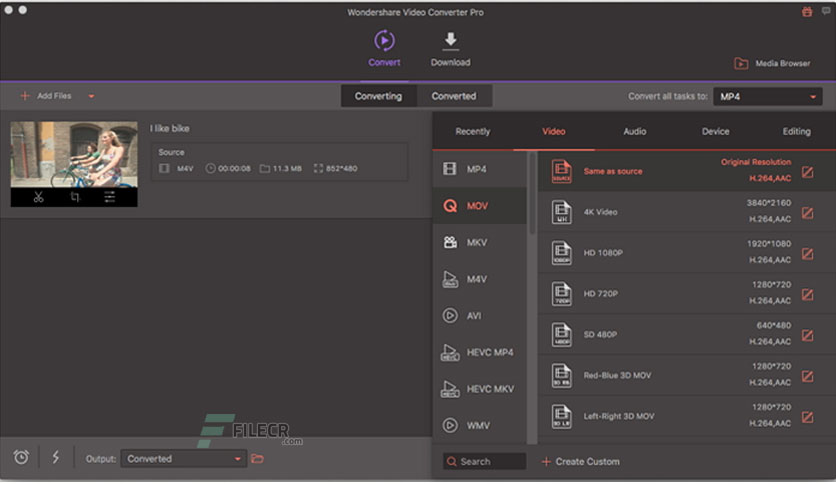Open the Recently tab
Viewport: 836px width, 484px height.
tap(472, 131)
